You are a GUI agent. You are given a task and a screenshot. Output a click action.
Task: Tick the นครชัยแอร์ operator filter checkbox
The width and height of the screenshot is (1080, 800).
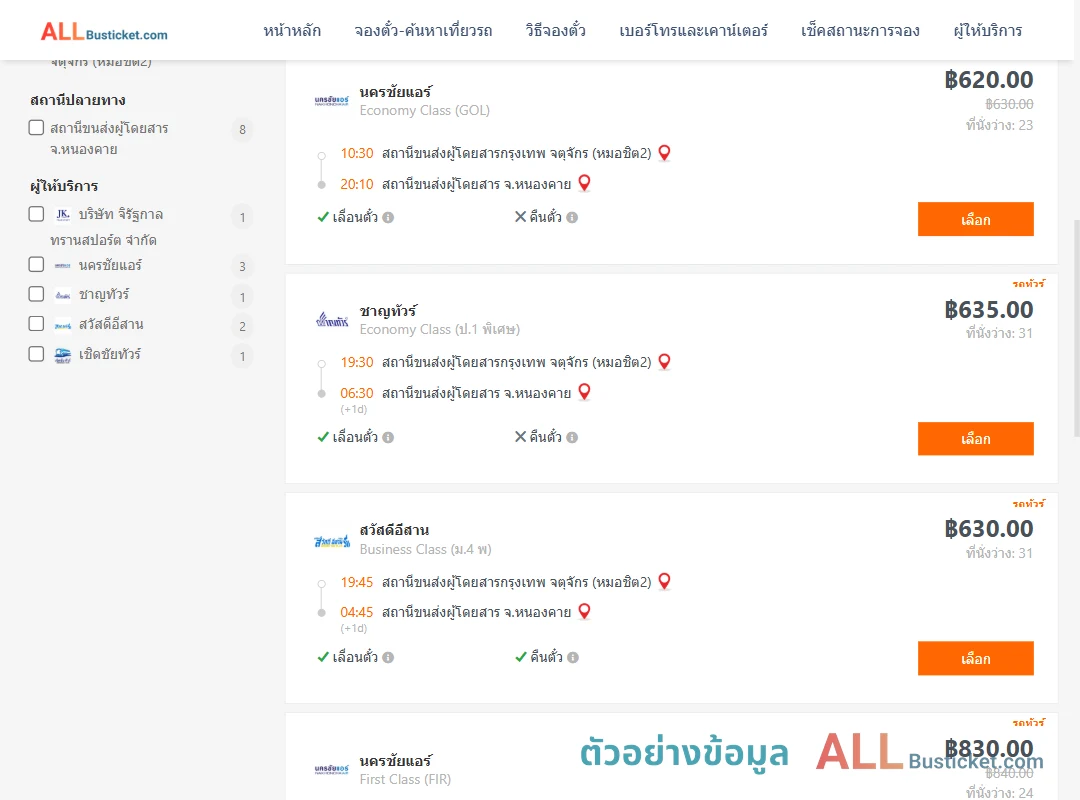pos(37,265)
